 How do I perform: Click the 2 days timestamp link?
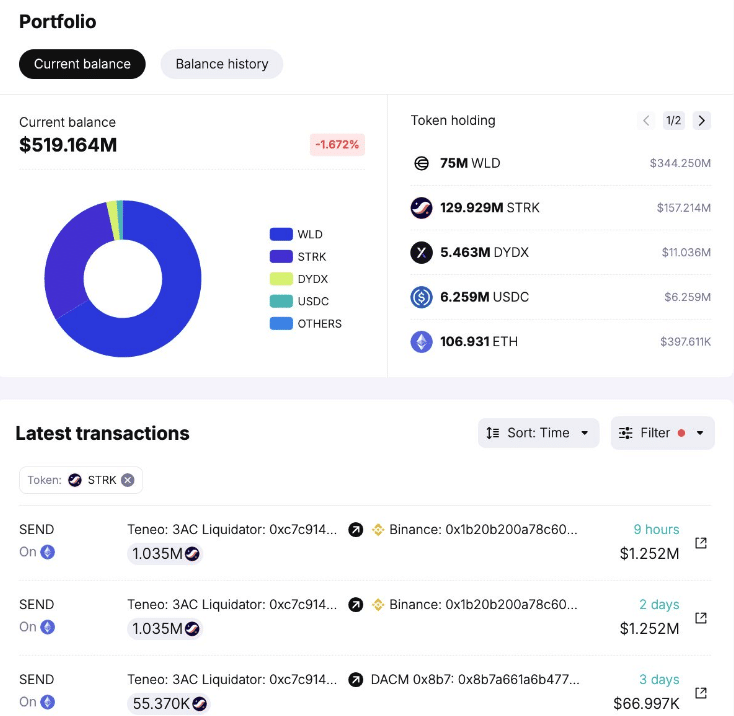pyautogui.click(x=659, y=604)
